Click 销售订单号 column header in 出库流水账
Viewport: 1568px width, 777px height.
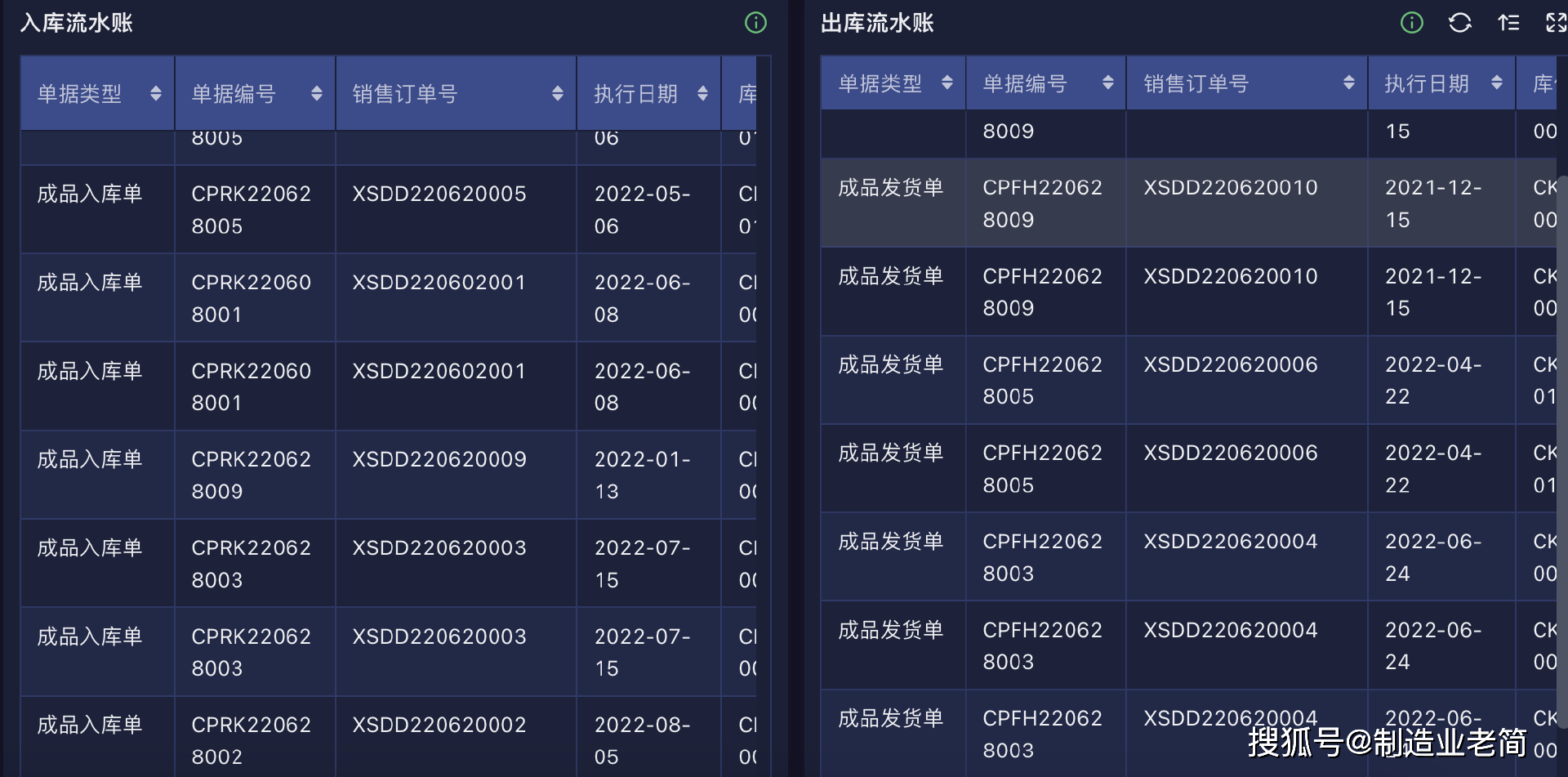(x=1246, y=83)
